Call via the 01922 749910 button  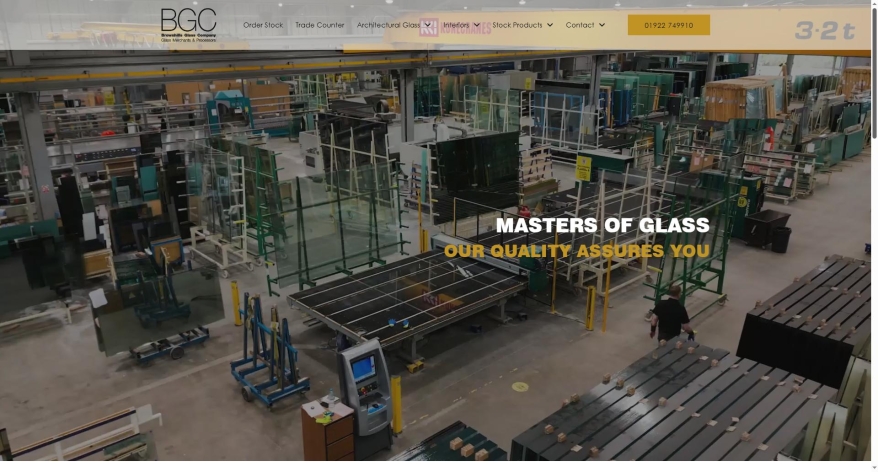point(669,25)
